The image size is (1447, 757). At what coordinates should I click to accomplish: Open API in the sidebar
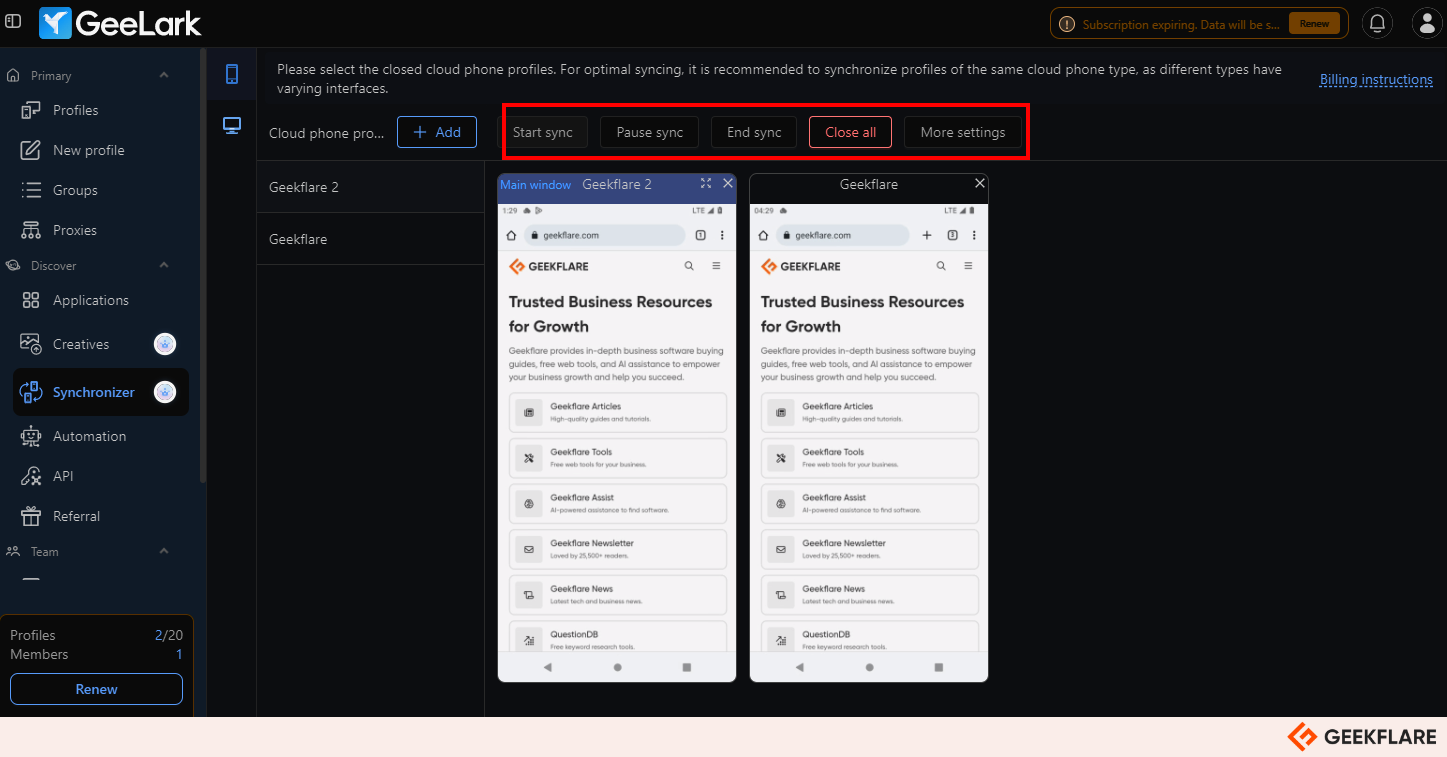pos(63,476)
